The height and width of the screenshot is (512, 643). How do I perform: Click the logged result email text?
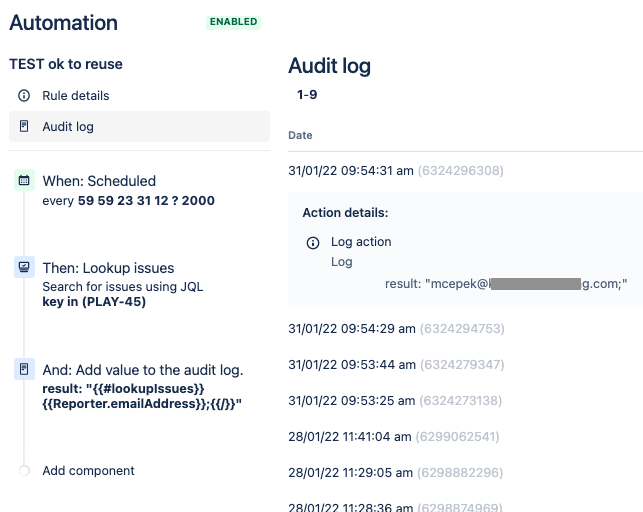[x=506, y=284]
